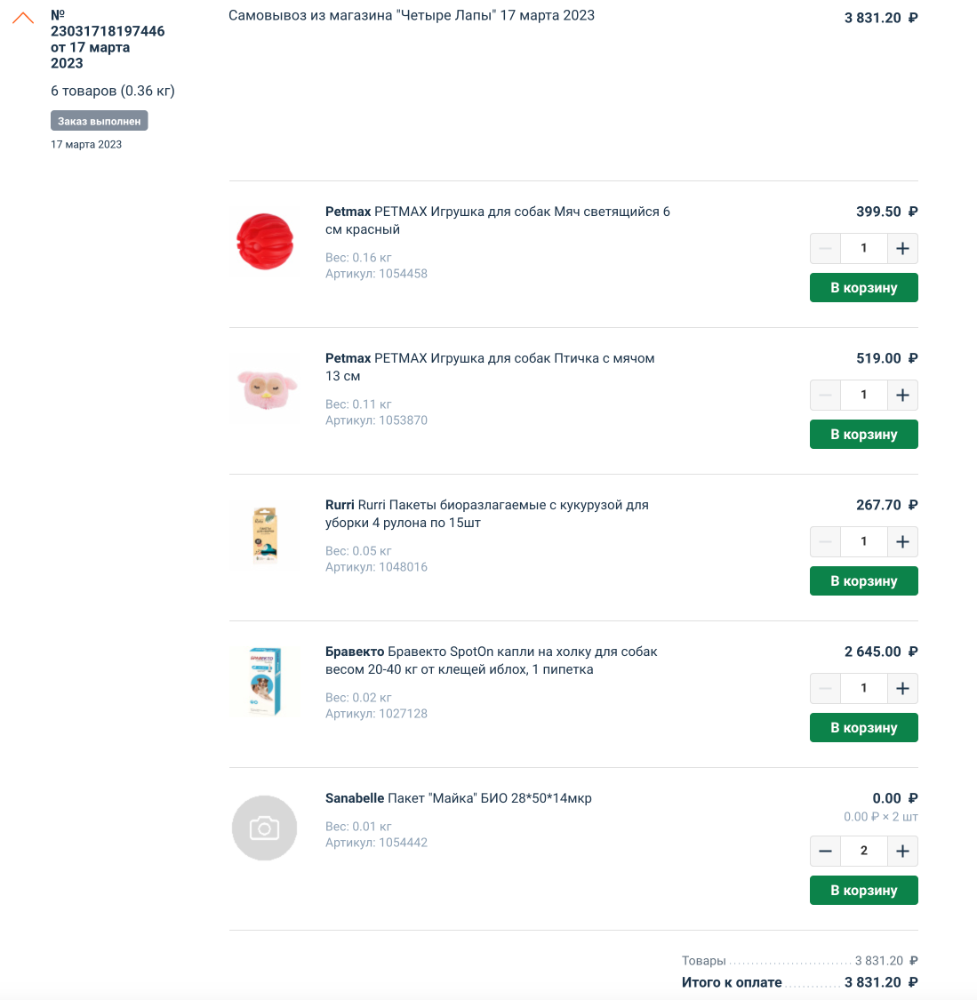This screenshot has height=1000, width=977.
Task: Decrease quantity of the red glowing ball toy
Action: tap(825, 249)
